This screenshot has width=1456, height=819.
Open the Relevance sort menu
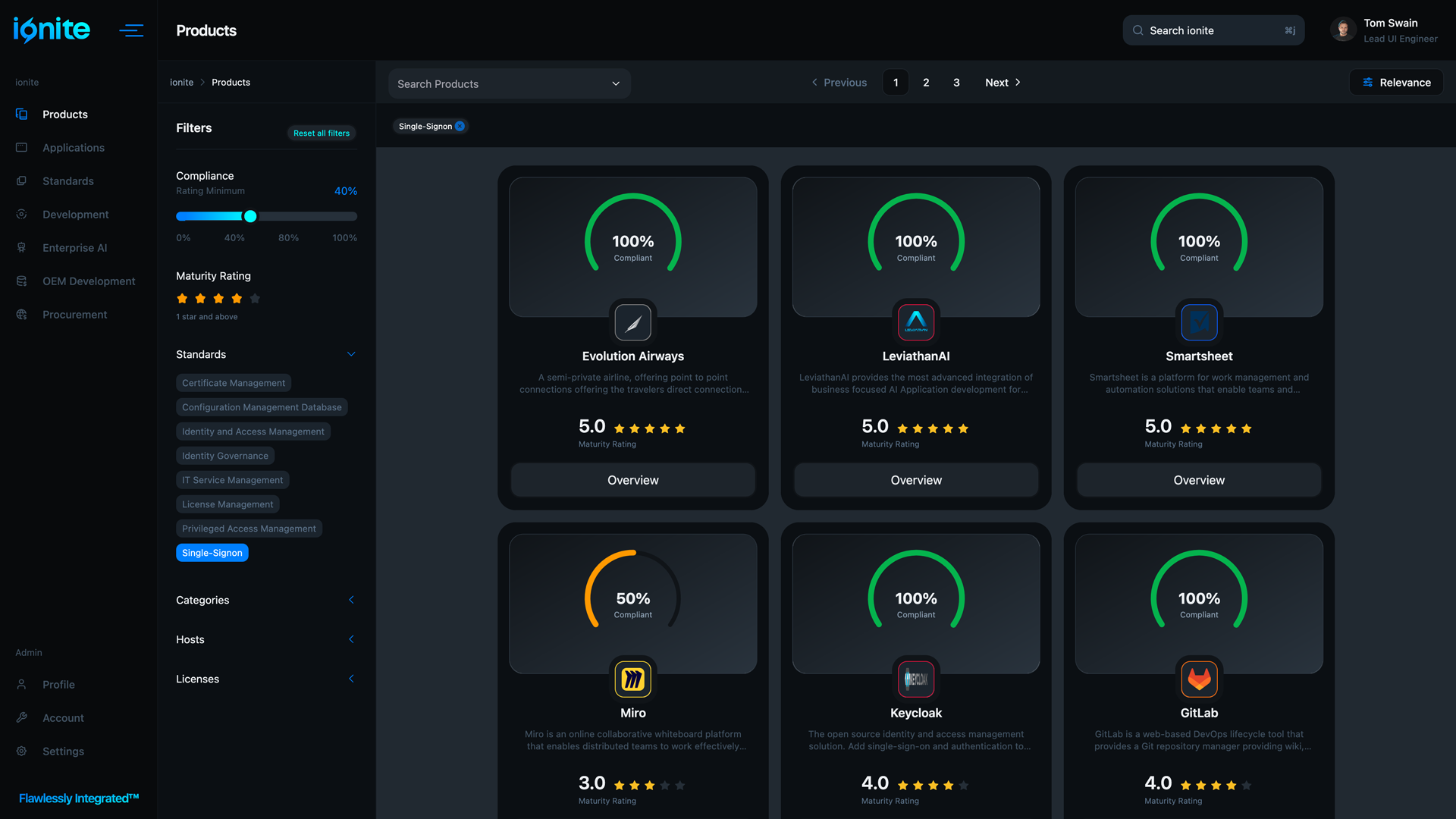pos(1396,83)
